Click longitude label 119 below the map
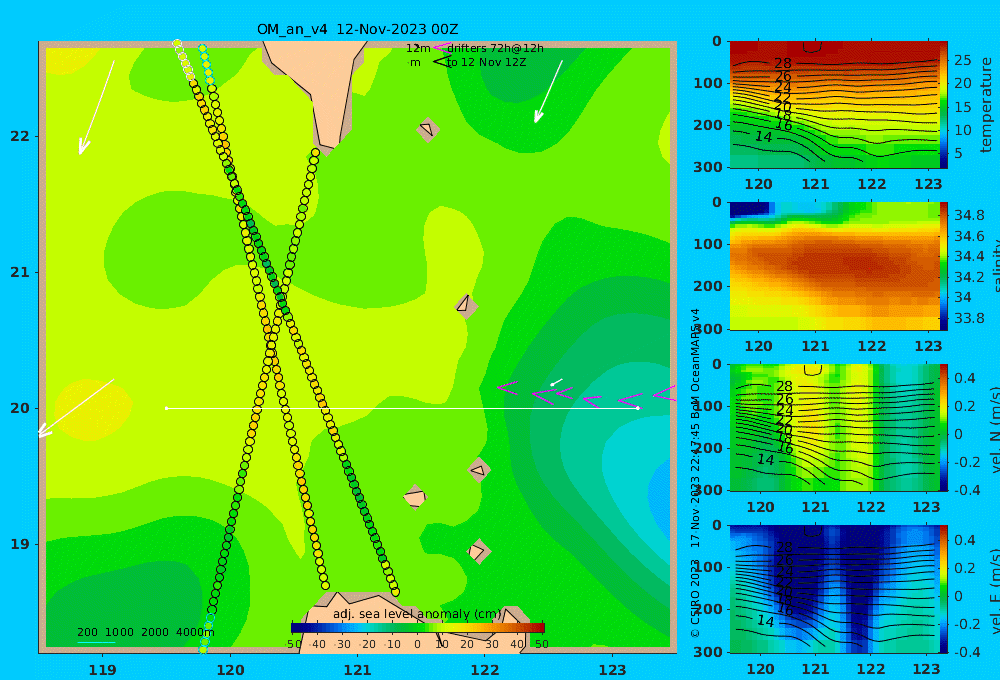 [x=102, y=670]
